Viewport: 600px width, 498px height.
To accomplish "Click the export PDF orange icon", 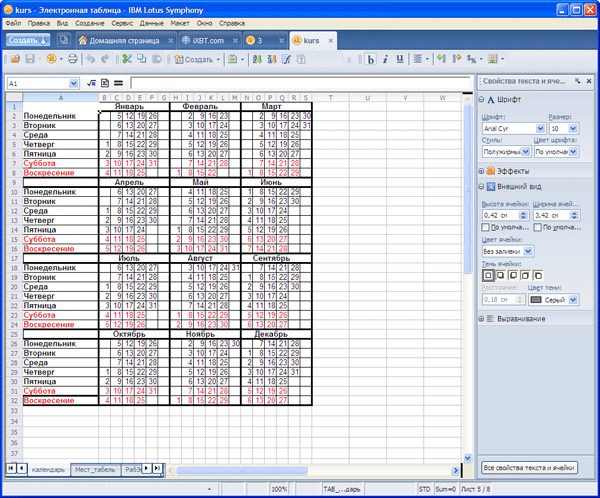I will click(52, 59).
